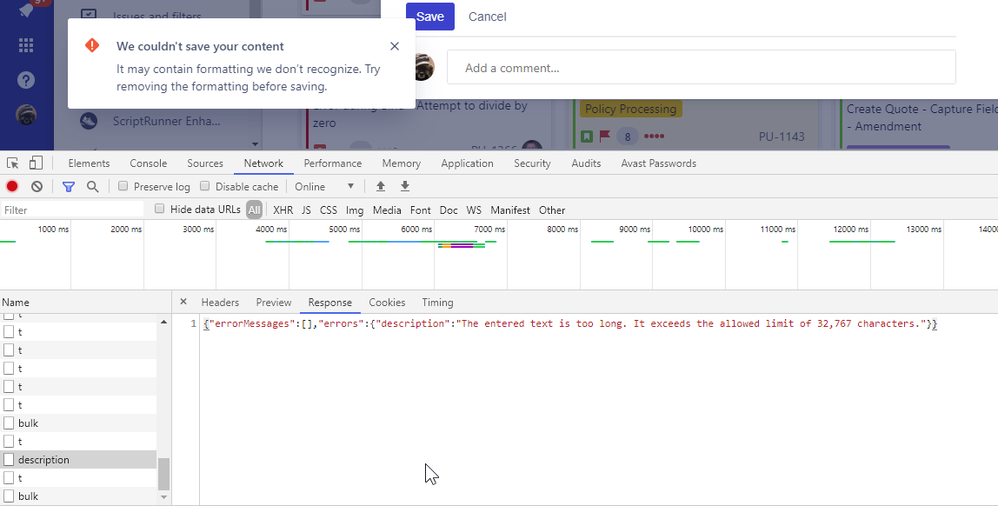The height and width of the screenshot is (506, 998).
Task: Switch to the Preview tab
Action: tap(274, 302)
